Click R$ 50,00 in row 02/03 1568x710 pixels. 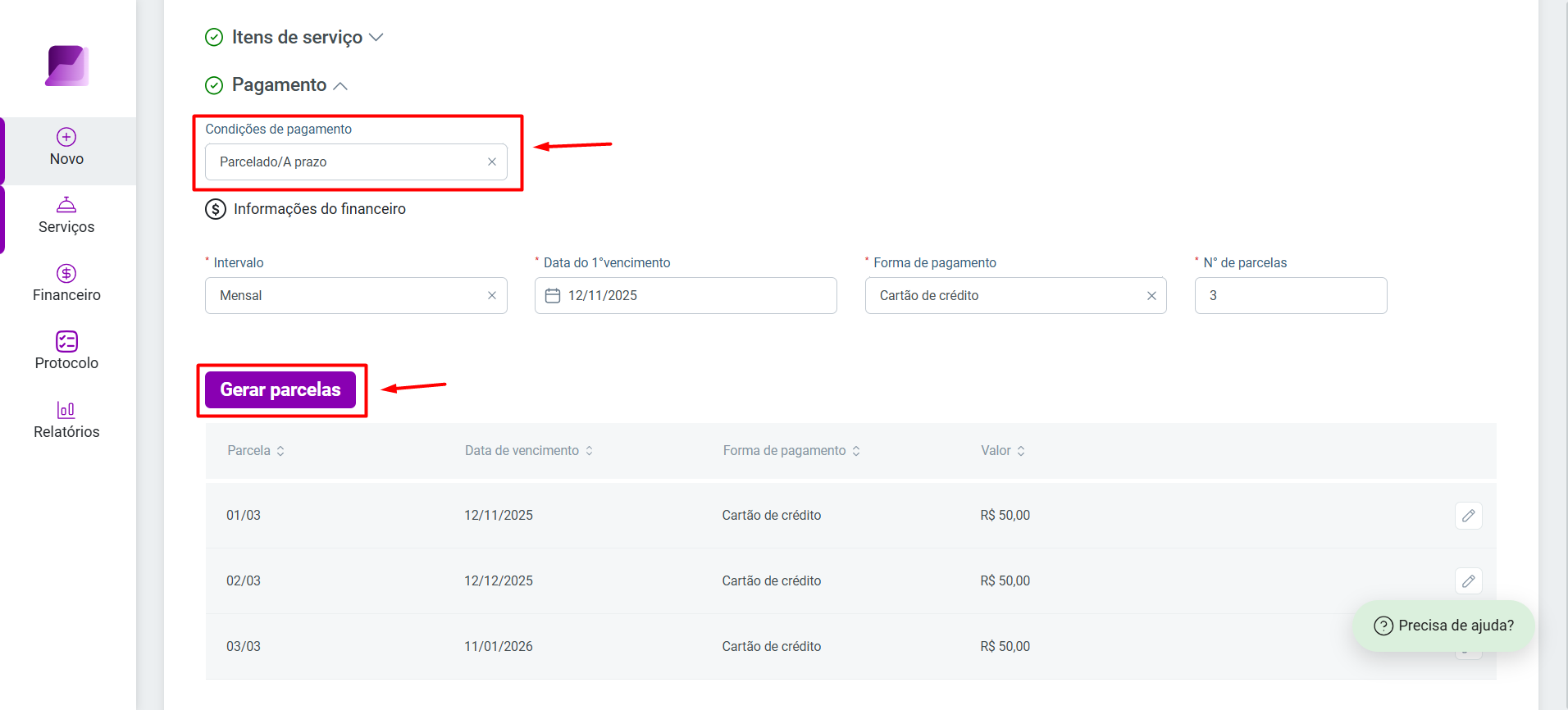click(x=1005, y=581)
